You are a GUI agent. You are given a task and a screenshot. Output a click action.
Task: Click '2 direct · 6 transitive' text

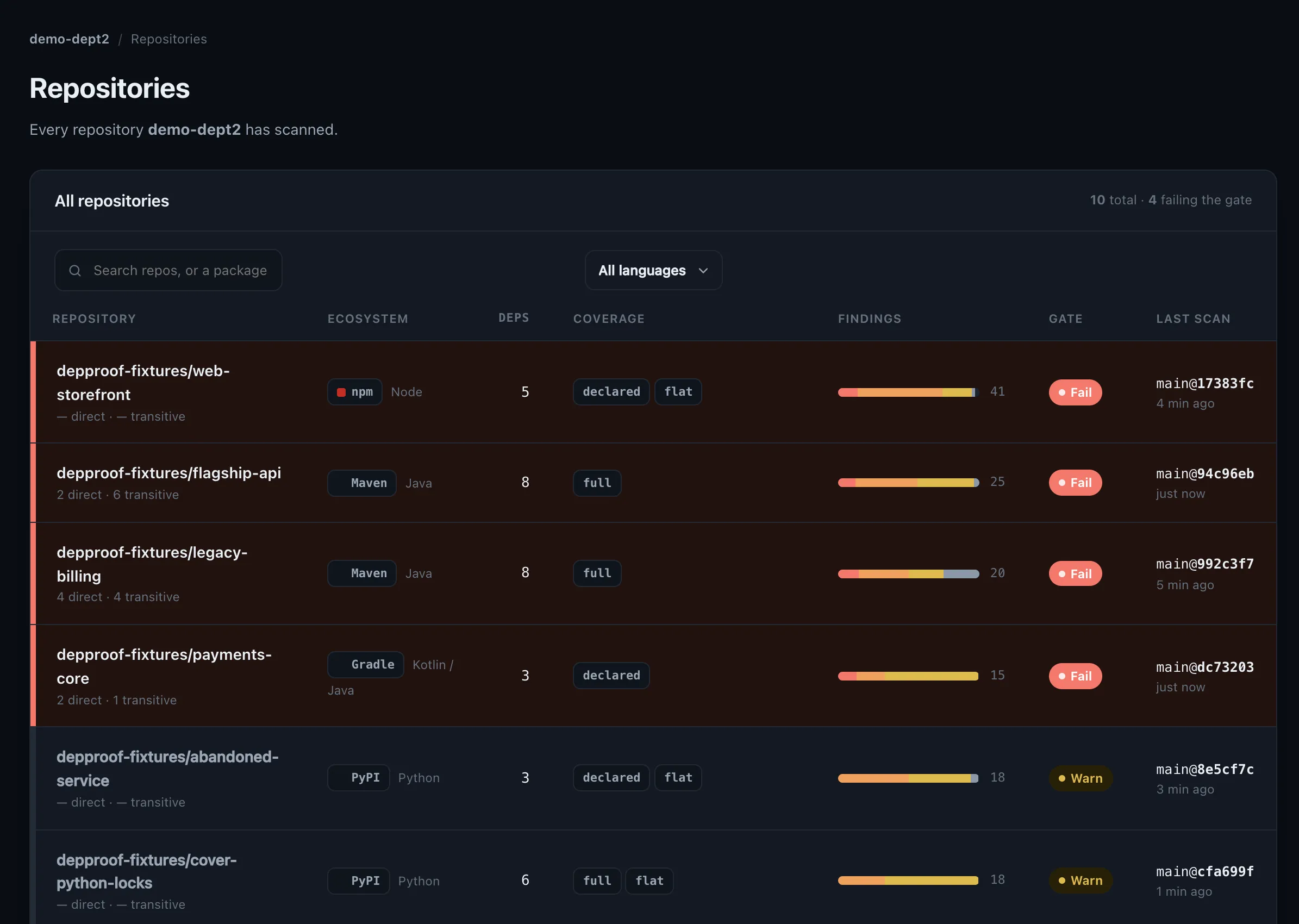(118, 495)
